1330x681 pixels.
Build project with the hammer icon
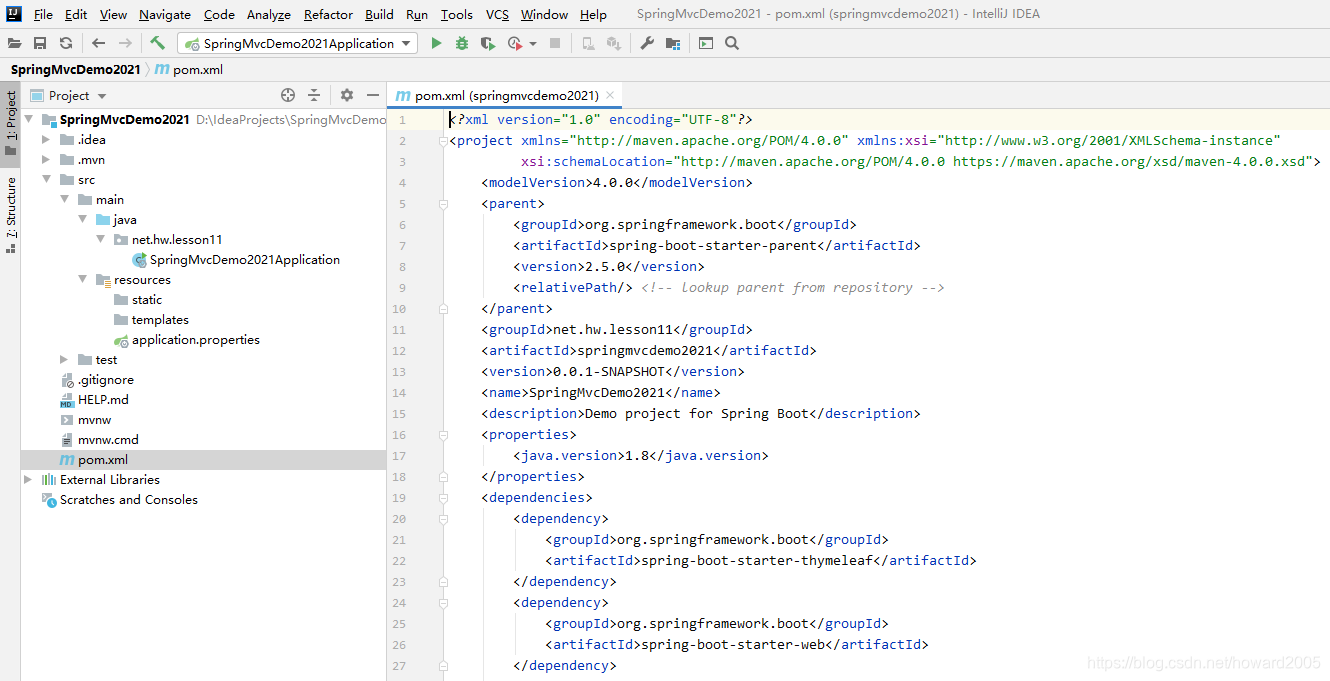click(x=157, y=43)
